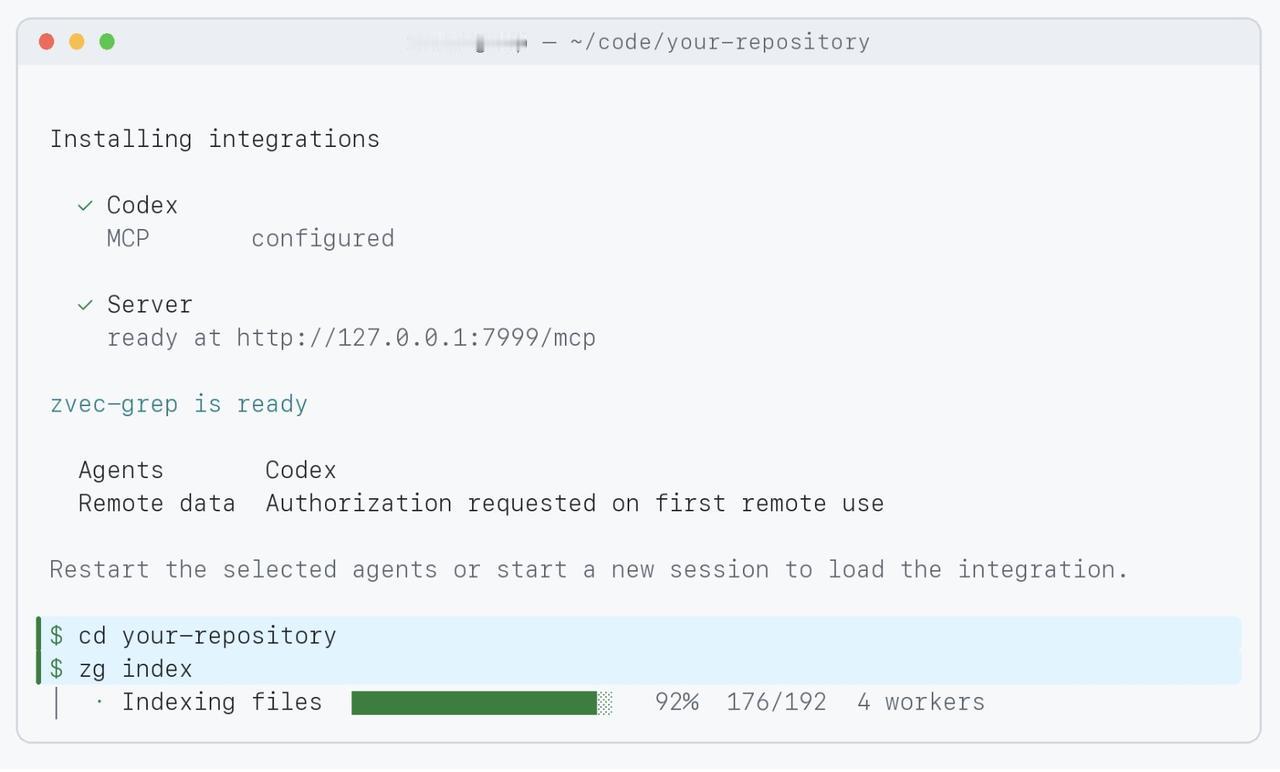Click the checkmark next to Codex
The height and width of the screenshot is (772, 1280).
point(85,206)
